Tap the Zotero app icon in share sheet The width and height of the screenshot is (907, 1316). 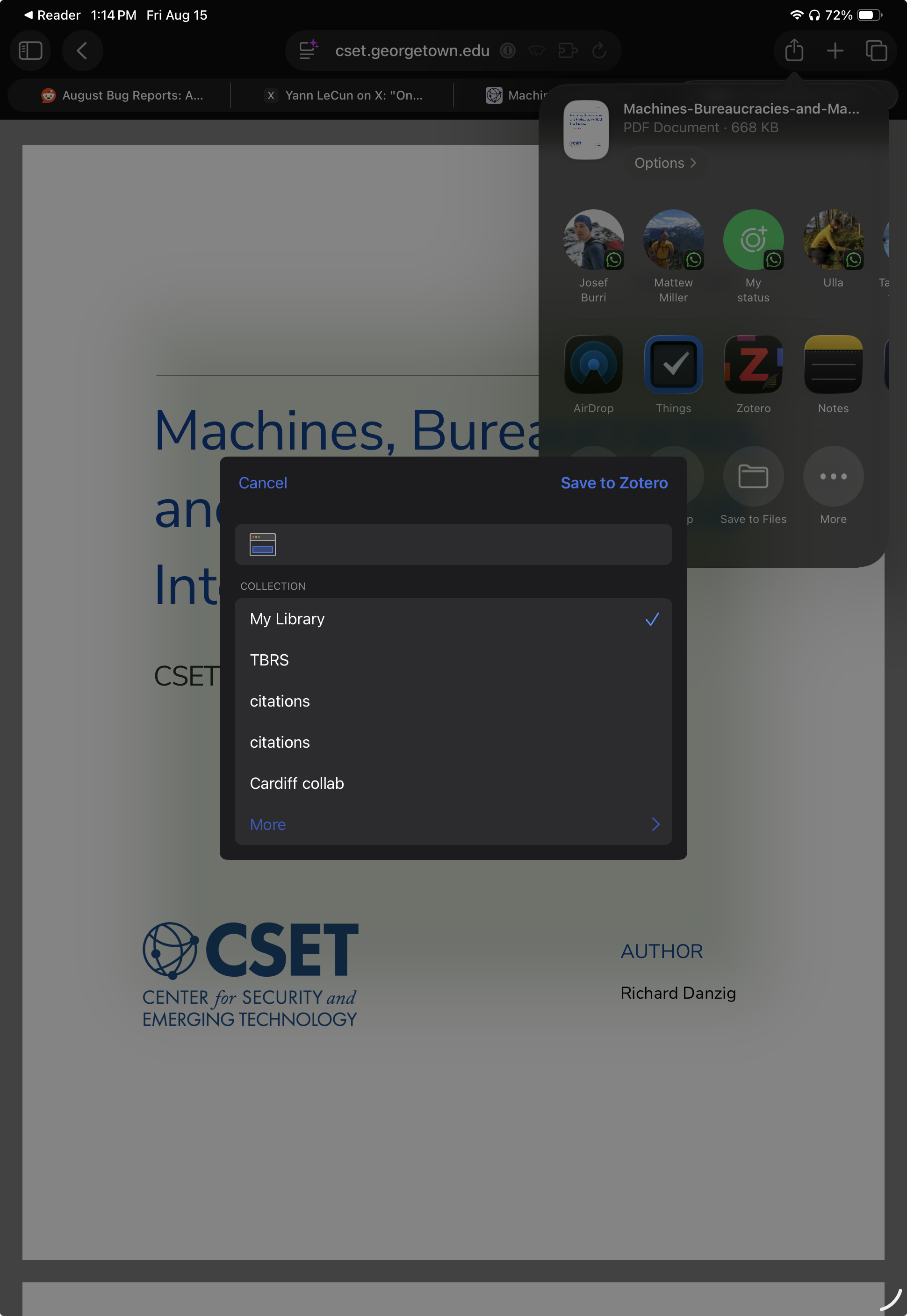pyautogui.click(x=753, y=365)
